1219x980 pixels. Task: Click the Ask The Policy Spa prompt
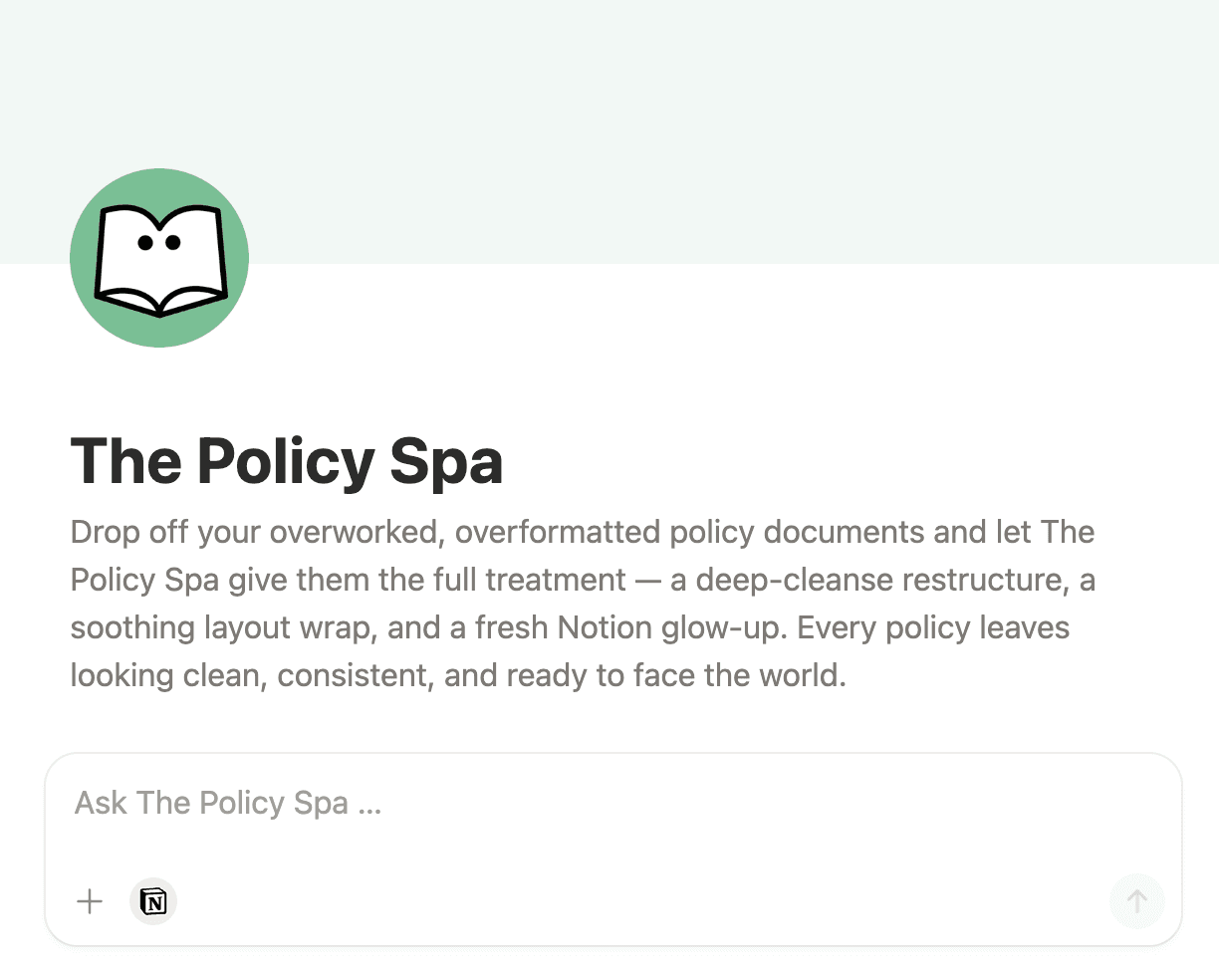[227, 802]
